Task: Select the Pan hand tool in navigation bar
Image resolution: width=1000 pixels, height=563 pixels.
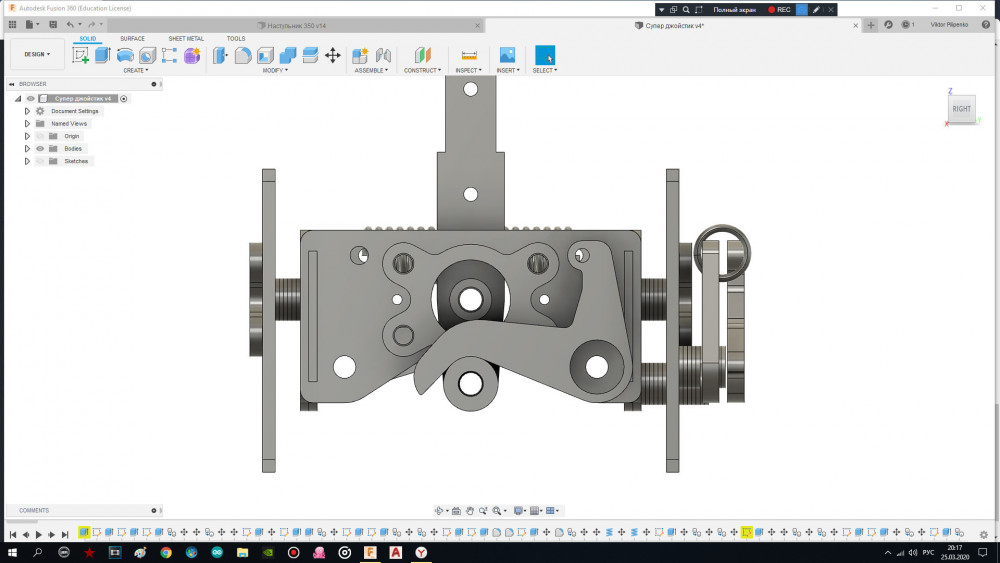Action: coord(470,511)
